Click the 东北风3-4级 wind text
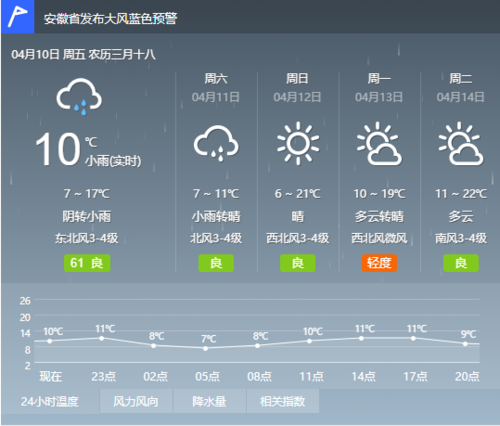The height and width of the screenshot is (426, 500). tap(87, 238)
